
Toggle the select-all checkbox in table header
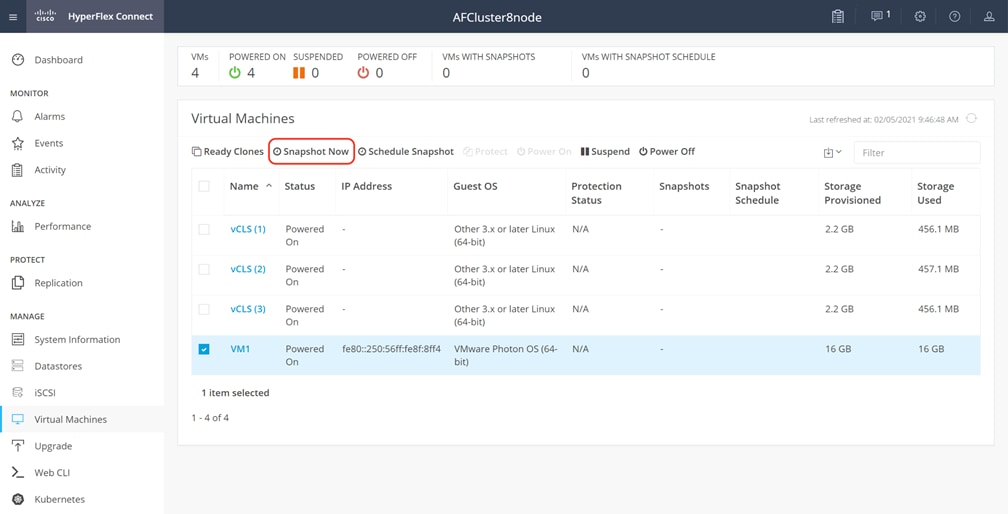204,186
